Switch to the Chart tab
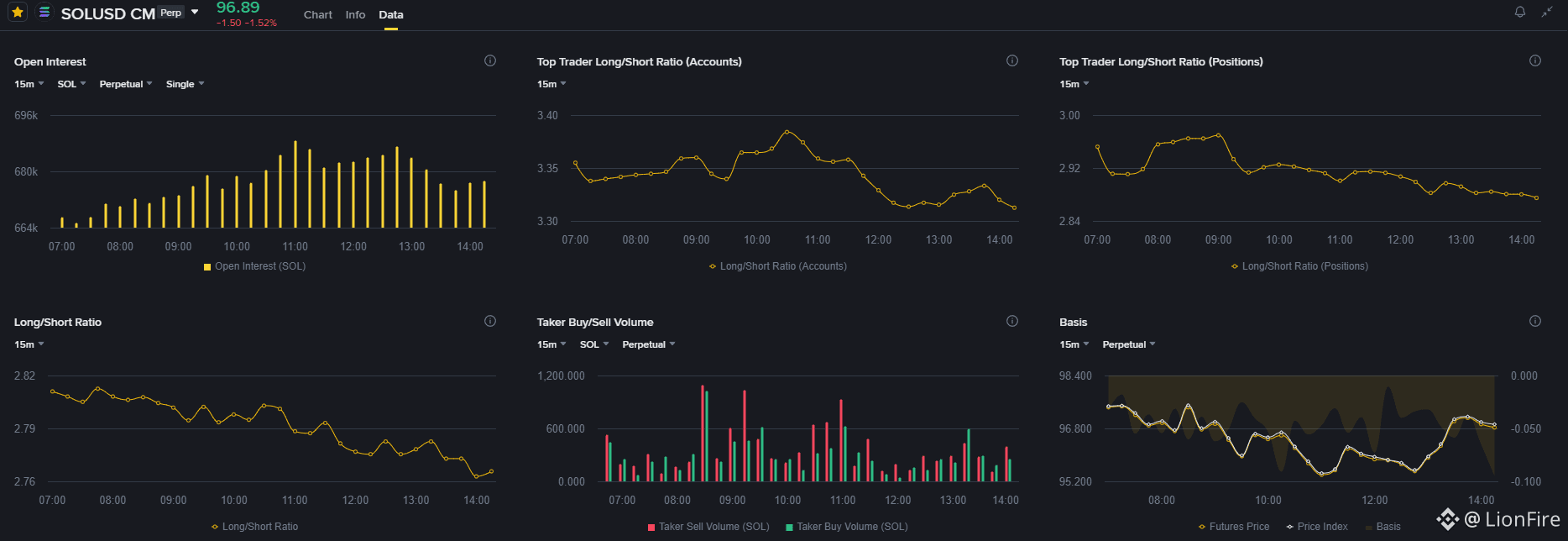Screen dimensions: 1568x541 tap(318, 14)
